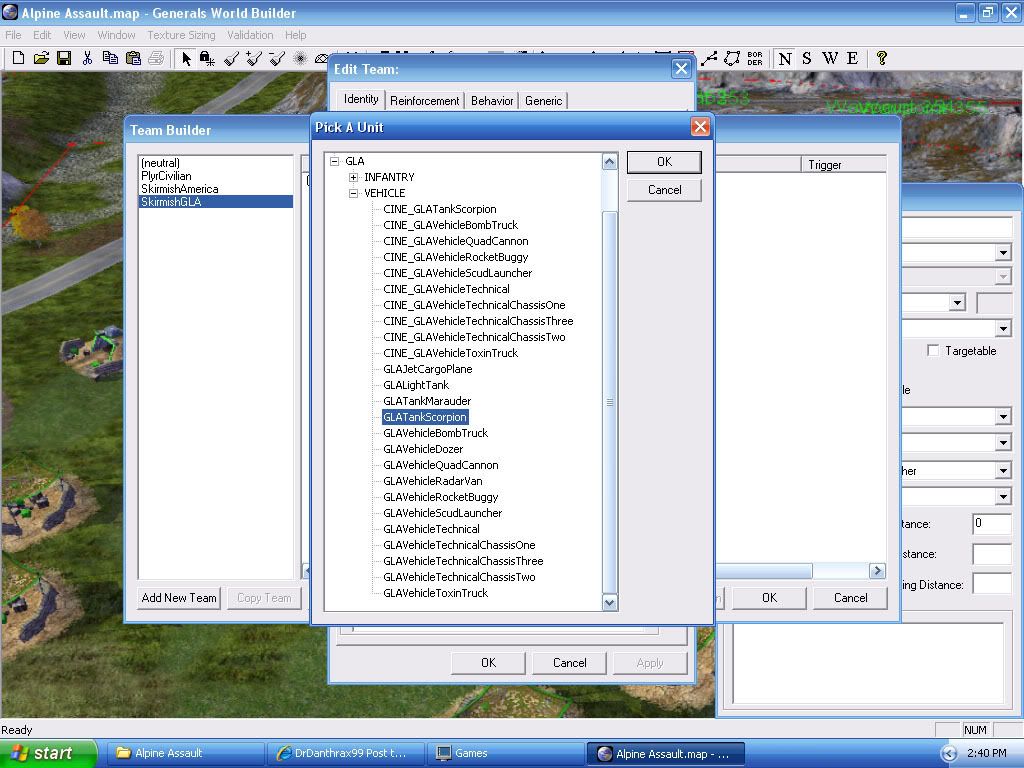The image size is (1024, 768).
Task: Click the Save floppy disk icon
Action: pyautogui.click(x=64, y=58)
